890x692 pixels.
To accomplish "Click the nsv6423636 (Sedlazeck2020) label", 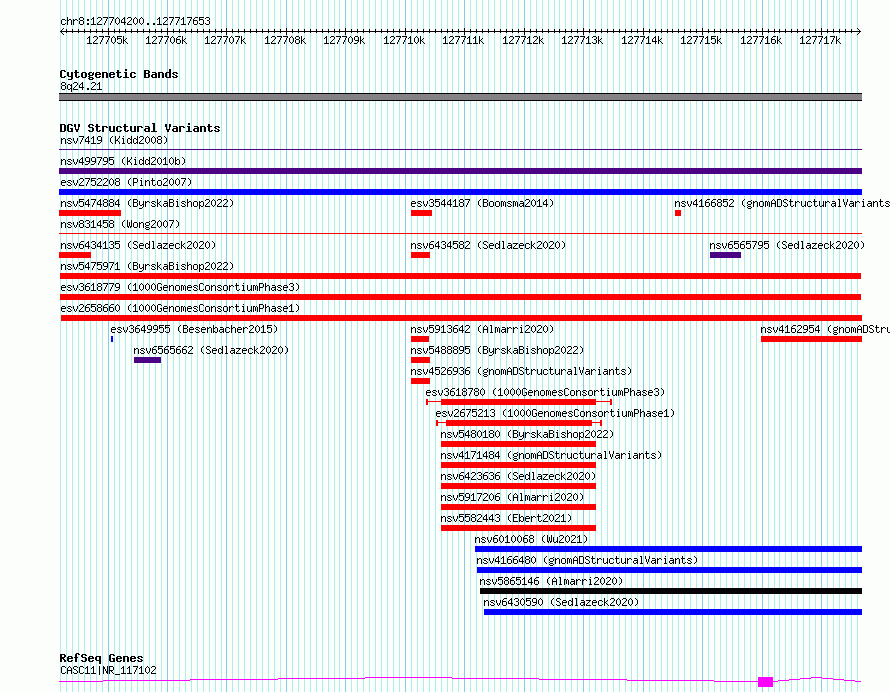I will pyautogui.click(x=518, y=476).
